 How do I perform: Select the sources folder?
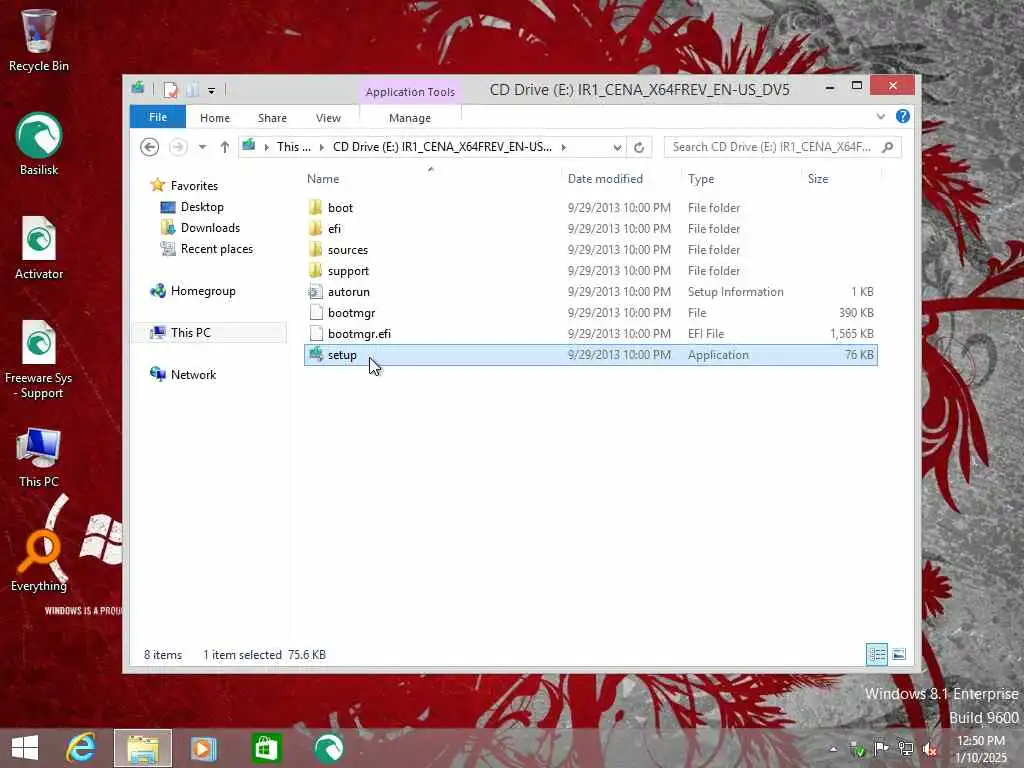(x=590, y=249)
